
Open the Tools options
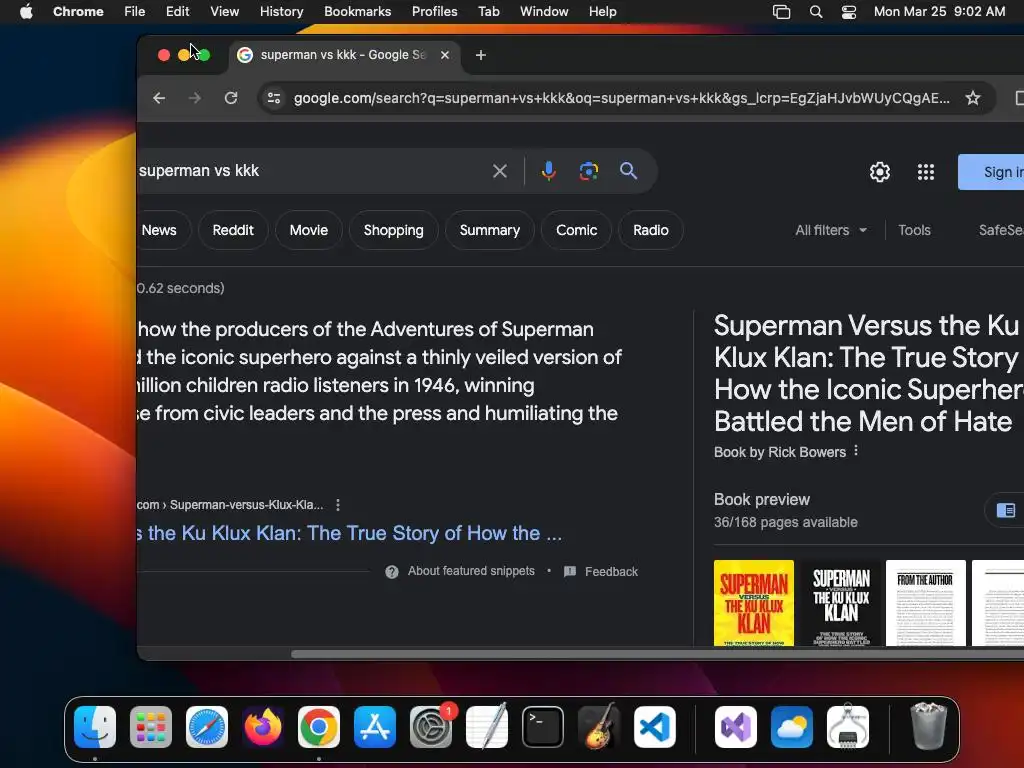[914, 230]
